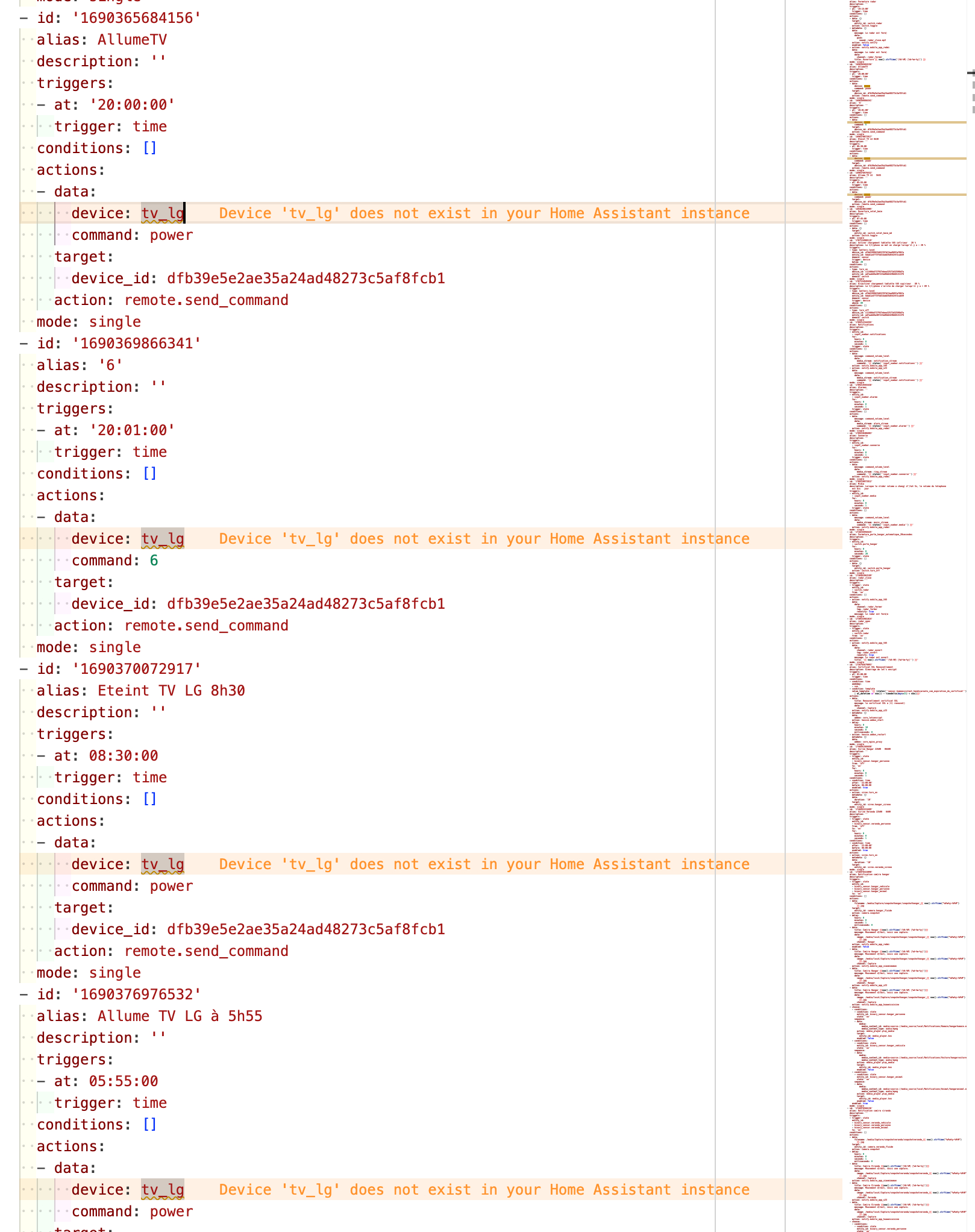Click the code minimap on the right
Screen dimensions: 975x1232
[x=906, y=616]
